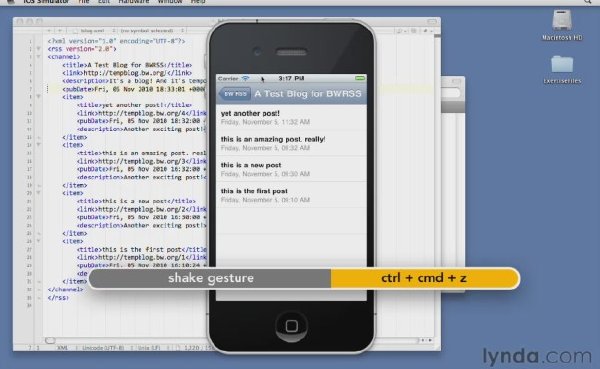The width and height of the screenshot is (600, 369).
Task: Tap the BW RSS back button in iPhone navigation bar
Action: click(x=235, y=94)
